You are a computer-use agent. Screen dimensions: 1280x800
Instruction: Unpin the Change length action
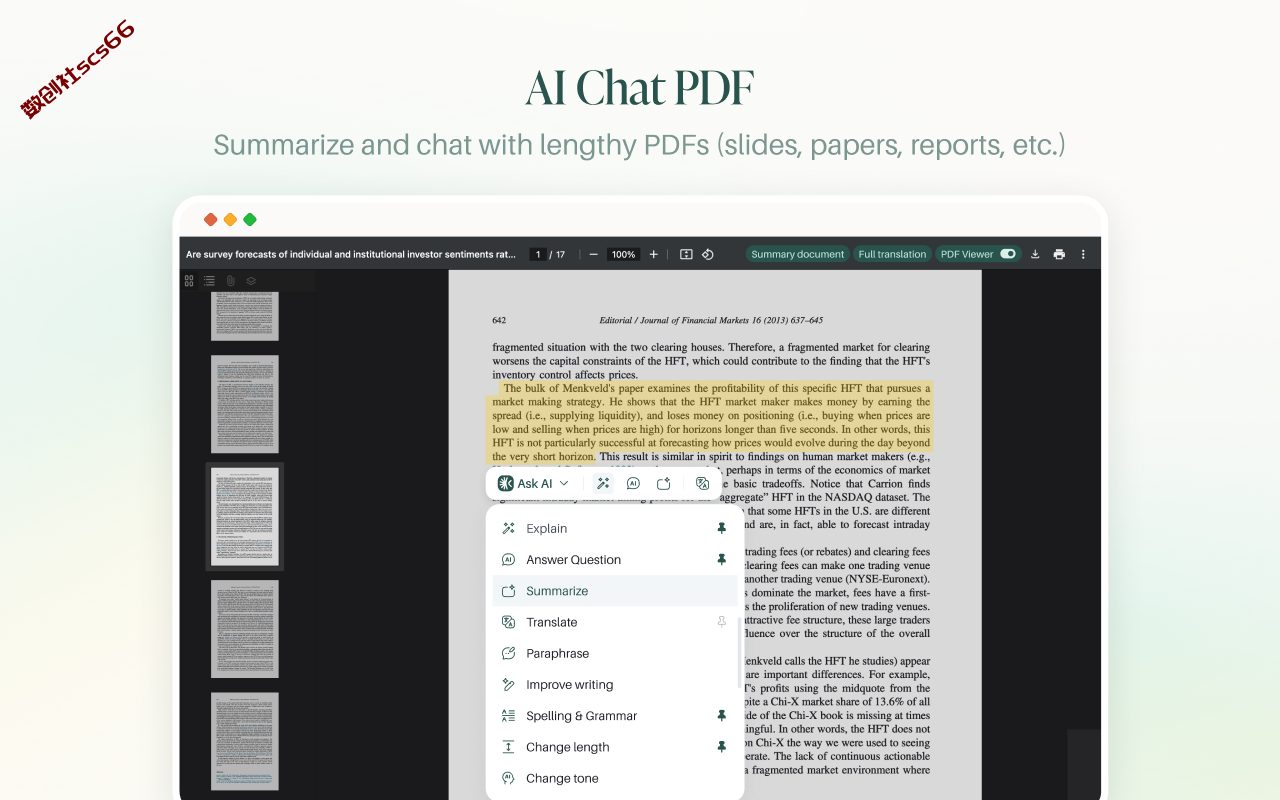click(x=721, y=747)
